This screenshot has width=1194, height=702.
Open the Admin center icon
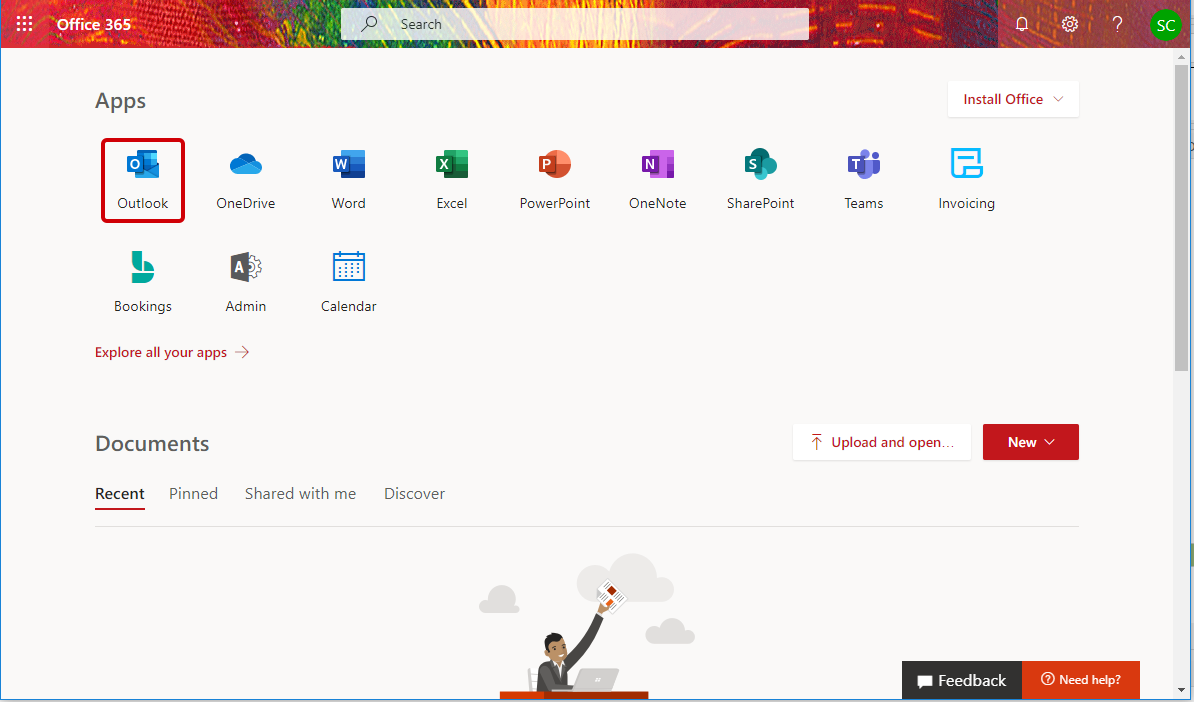tap(245, 282)
